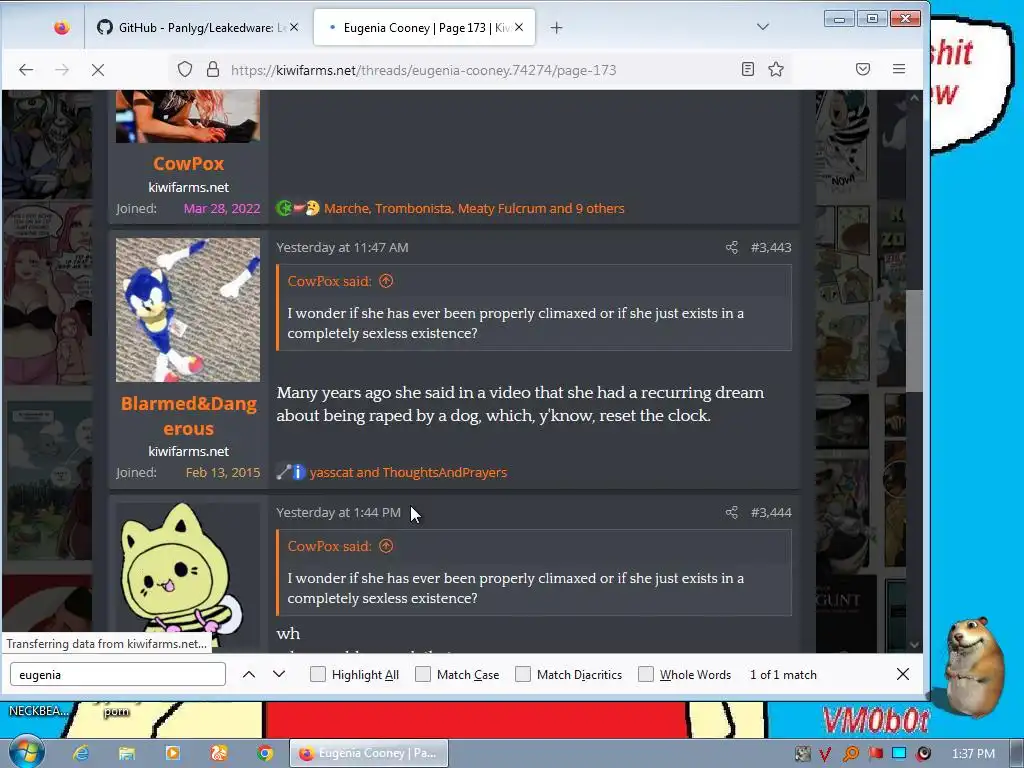
Task: Click scrollbar up arrow
Action: [x=914, y=98]
